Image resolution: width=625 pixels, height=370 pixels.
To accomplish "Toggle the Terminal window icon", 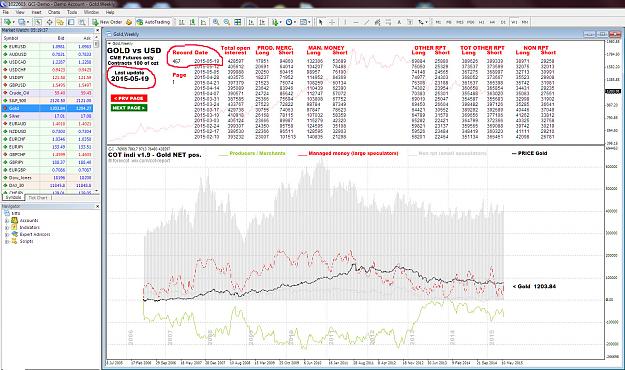I will pos(71,22).
